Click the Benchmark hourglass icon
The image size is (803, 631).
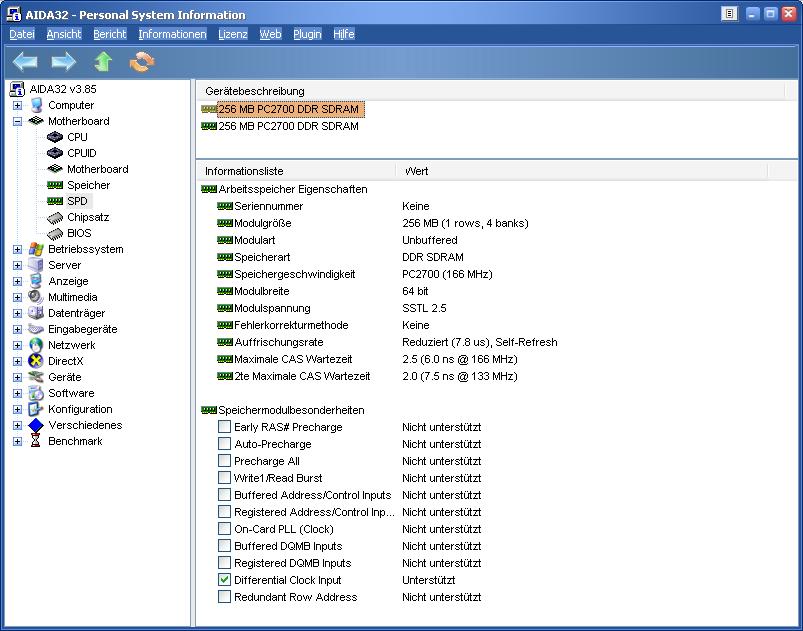point(35,441)
